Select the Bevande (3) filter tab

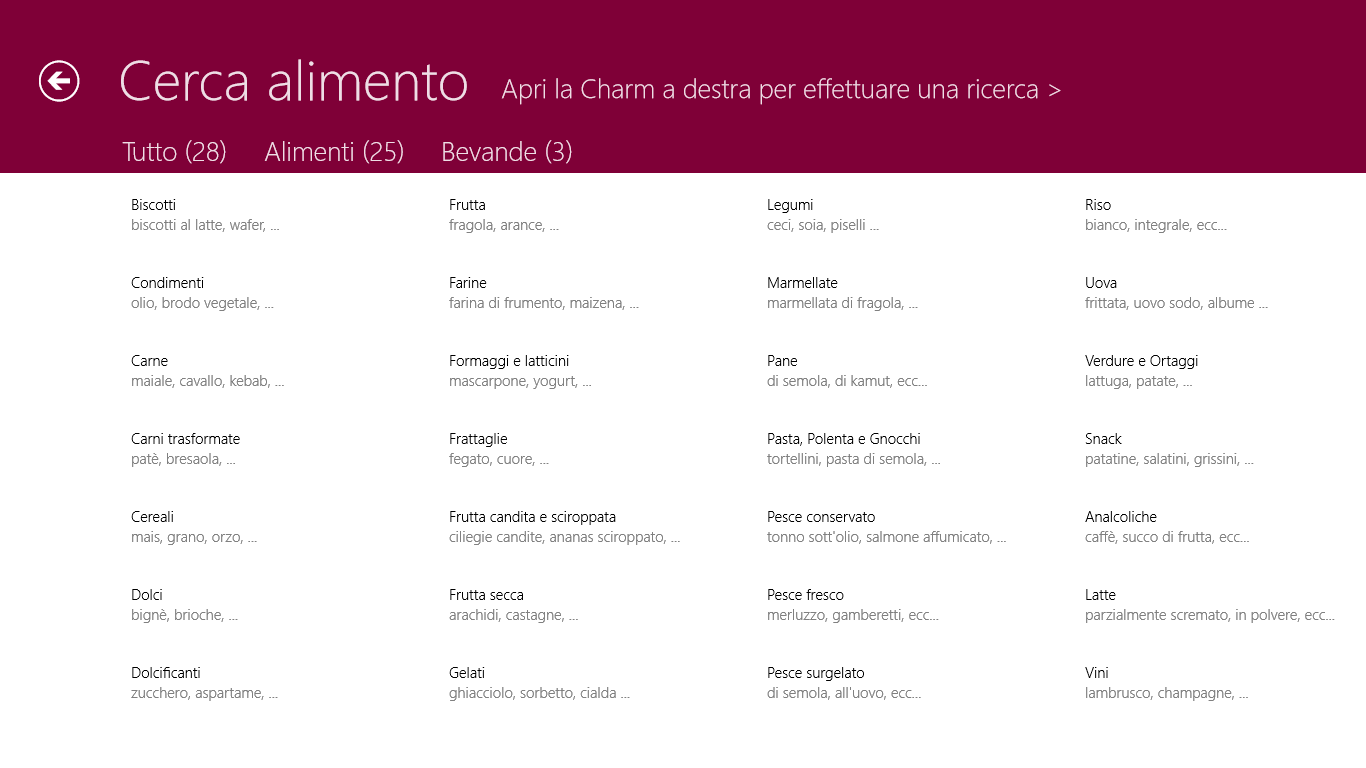click(506, 151)
